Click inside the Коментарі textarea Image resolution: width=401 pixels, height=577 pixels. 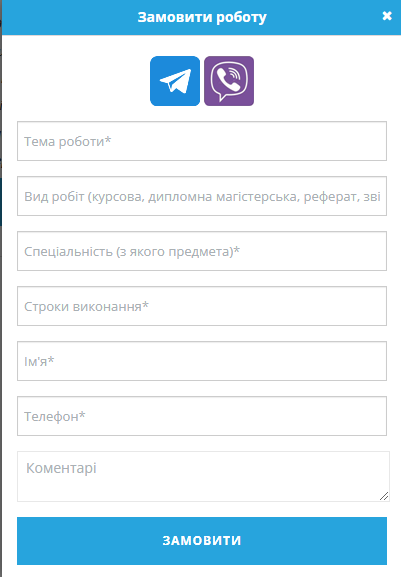point(203,476)
